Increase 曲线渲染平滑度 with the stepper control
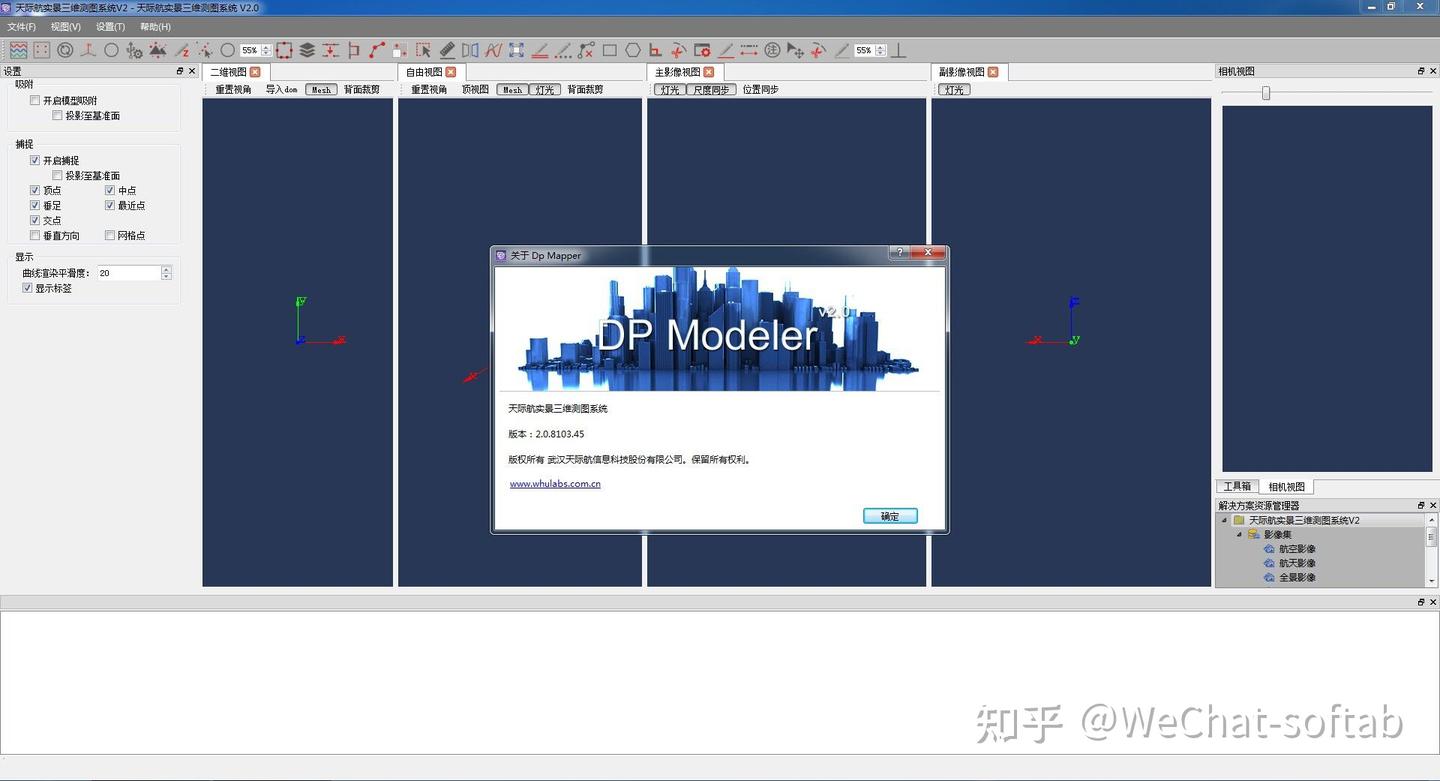This screenshot has width=1440, height=781. point(167,268)
